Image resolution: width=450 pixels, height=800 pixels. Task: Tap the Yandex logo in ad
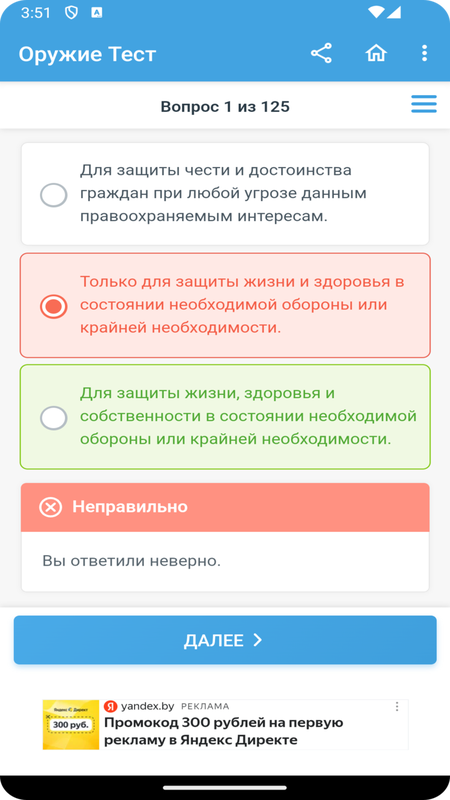[x=110, y=707]
